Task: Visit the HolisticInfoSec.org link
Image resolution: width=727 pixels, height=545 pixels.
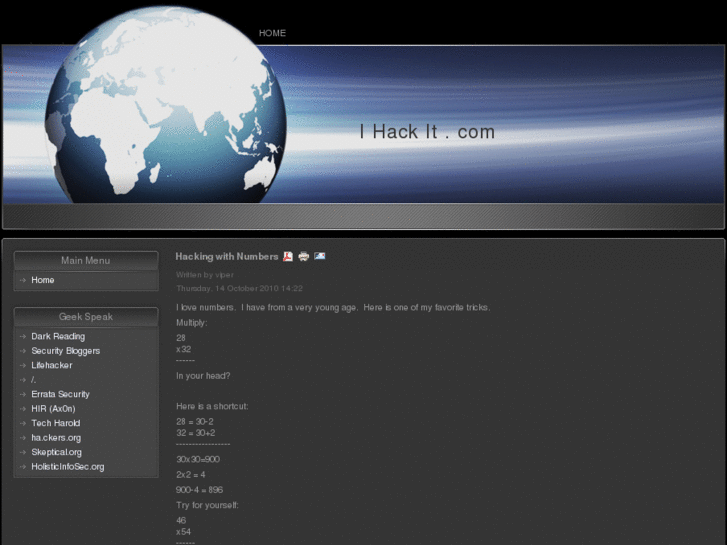Action: 68,467
